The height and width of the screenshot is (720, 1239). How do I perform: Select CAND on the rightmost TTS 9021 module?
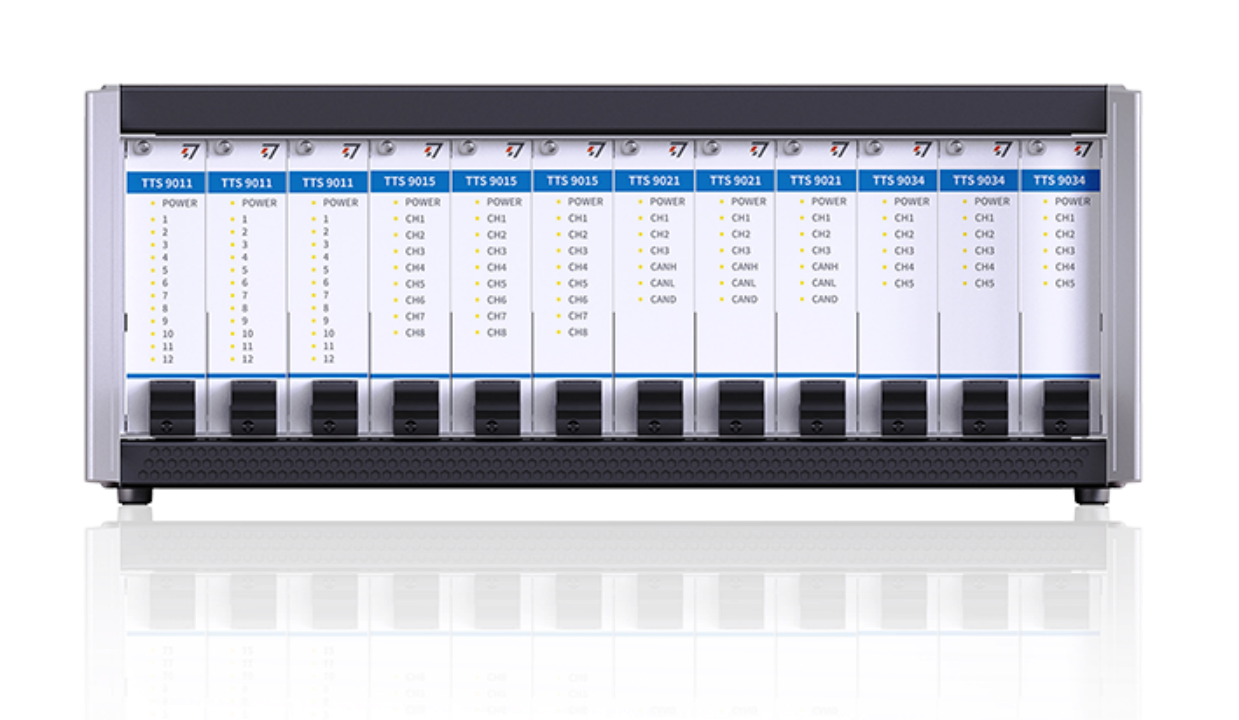coord(824,299)
